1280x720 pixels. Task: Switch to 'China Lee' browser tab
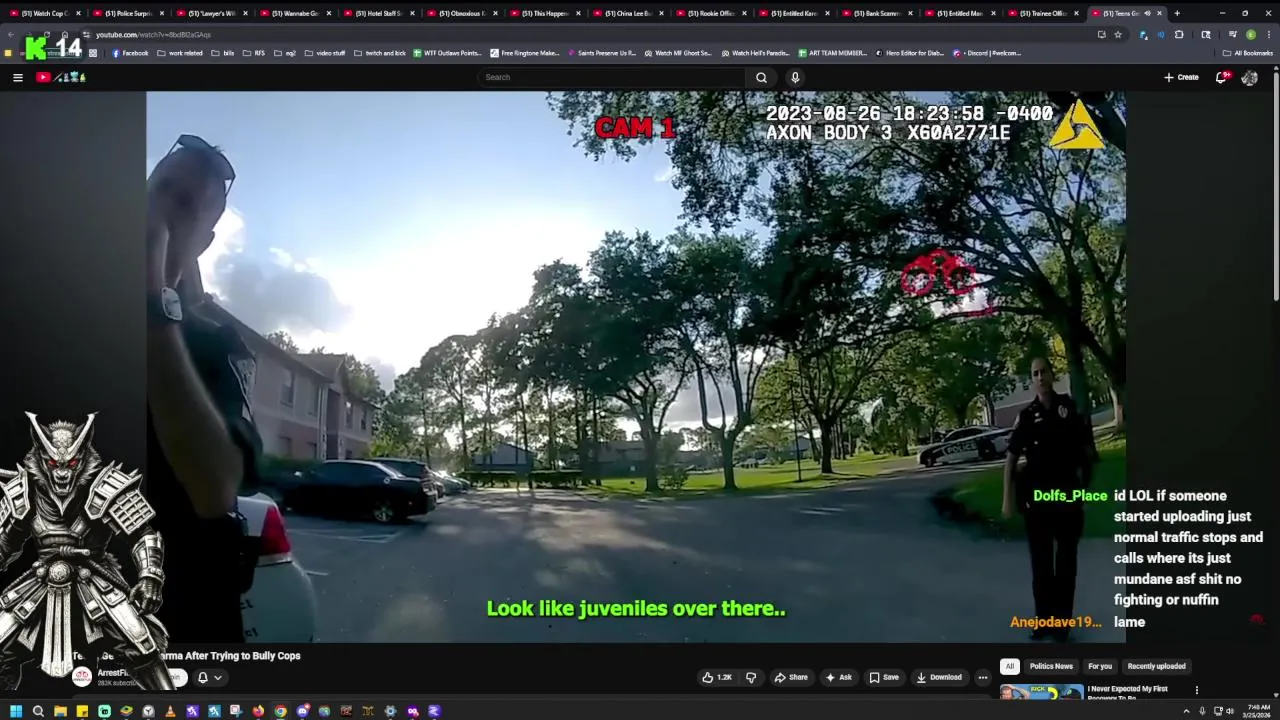point(627,13)
